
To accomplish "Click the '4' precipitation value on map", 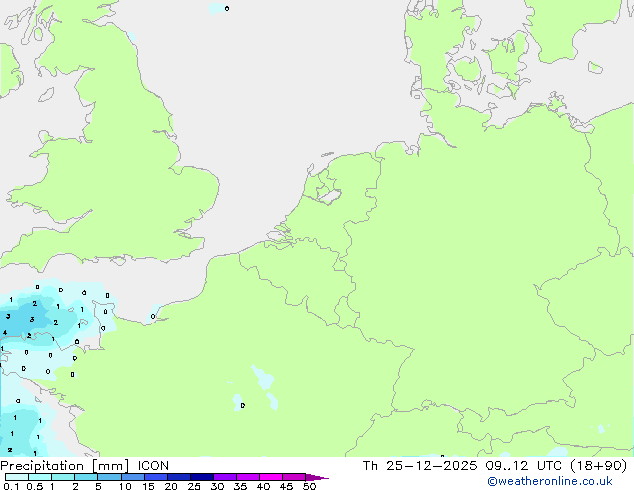I will 5,333.
